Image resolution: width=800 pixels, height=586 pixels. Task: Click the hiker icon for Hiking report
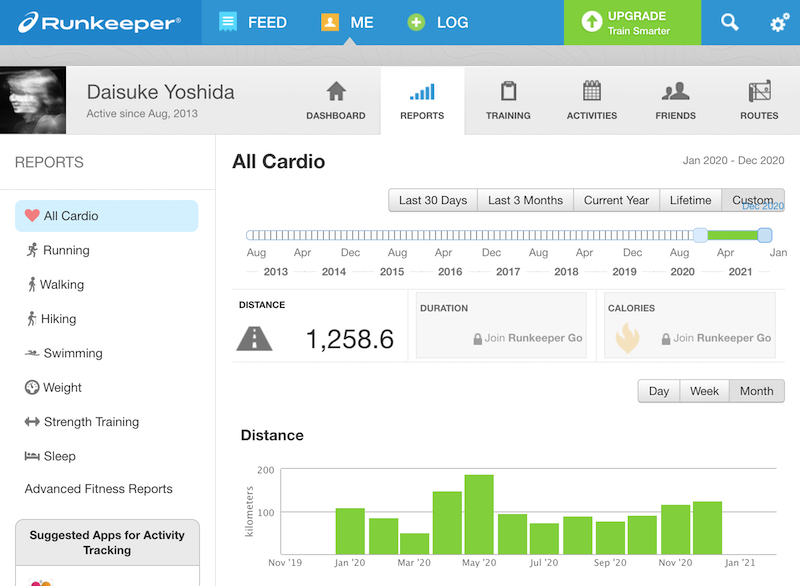click(x=32, y=319)
